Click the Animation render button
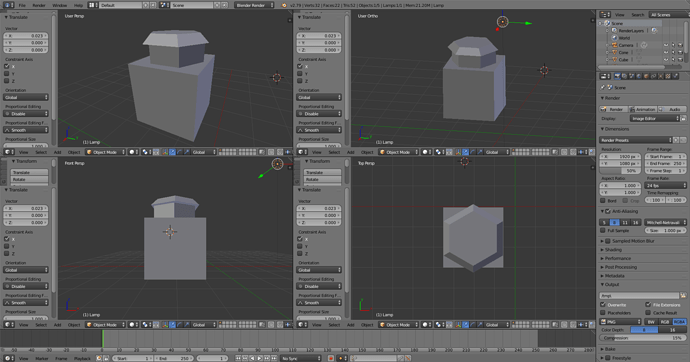 643,109
